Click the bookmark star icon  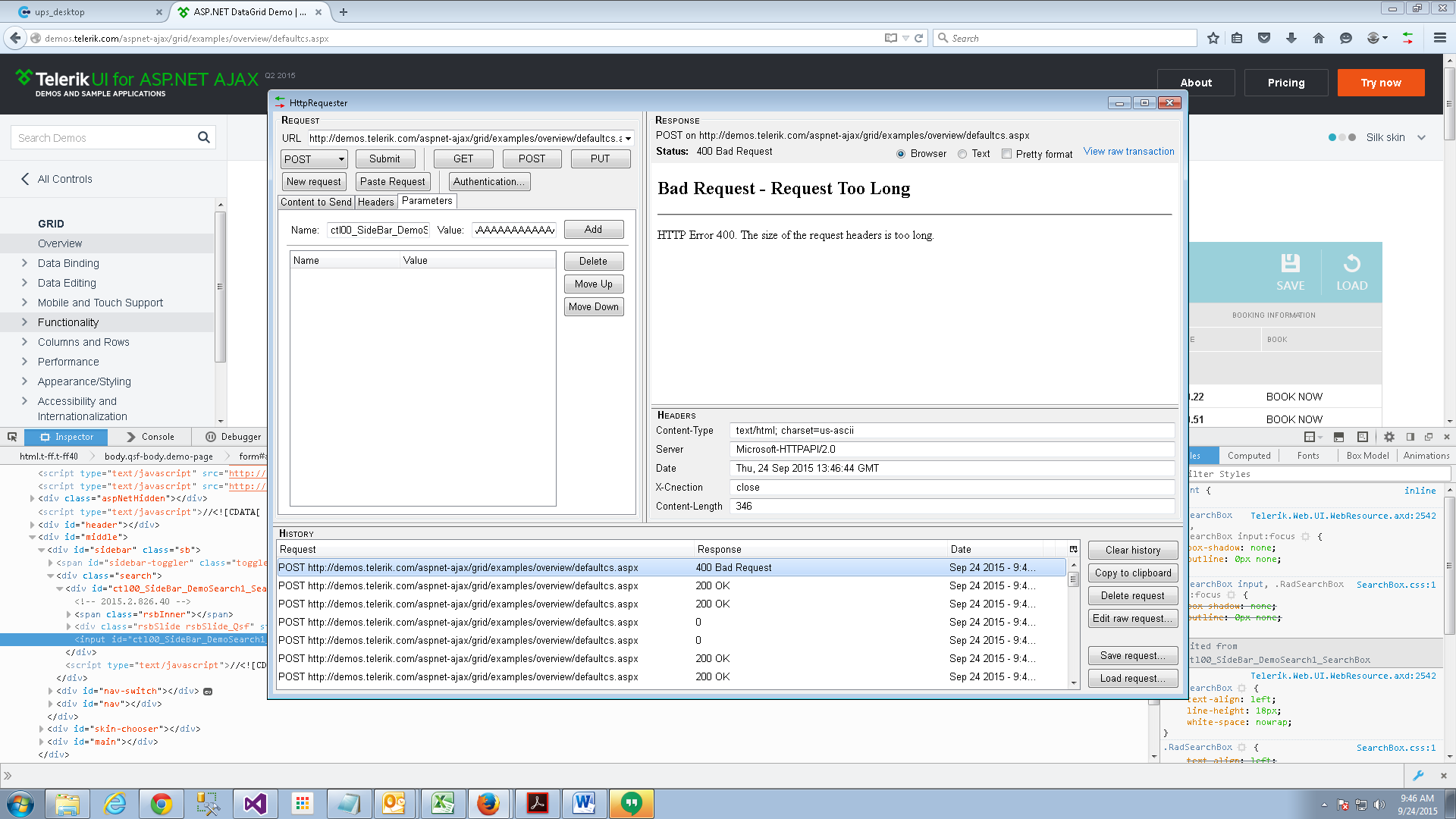[x=1213, y=38]
